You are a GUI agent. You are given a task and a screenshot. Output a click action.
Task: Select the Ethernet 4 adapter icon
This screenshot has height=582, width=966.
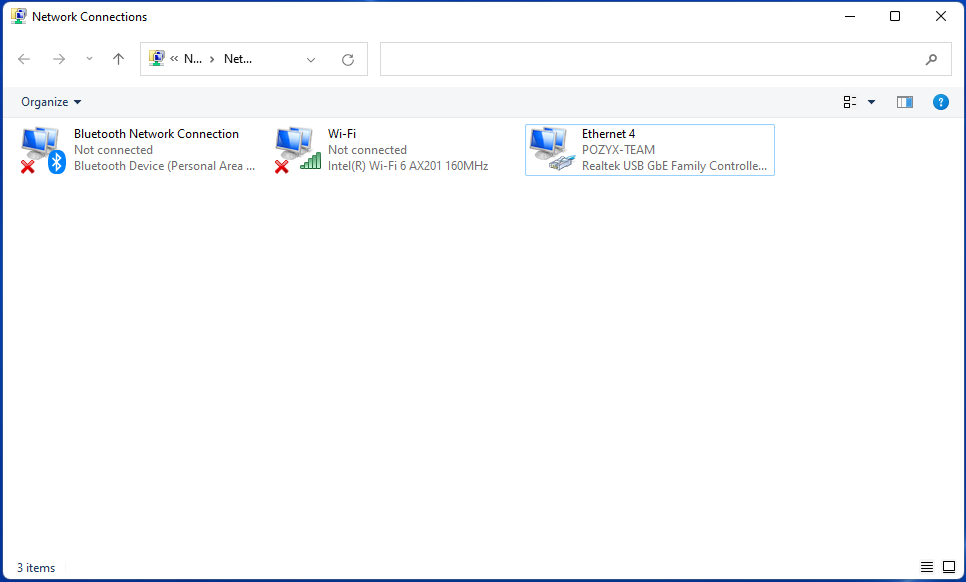[550, 150]
